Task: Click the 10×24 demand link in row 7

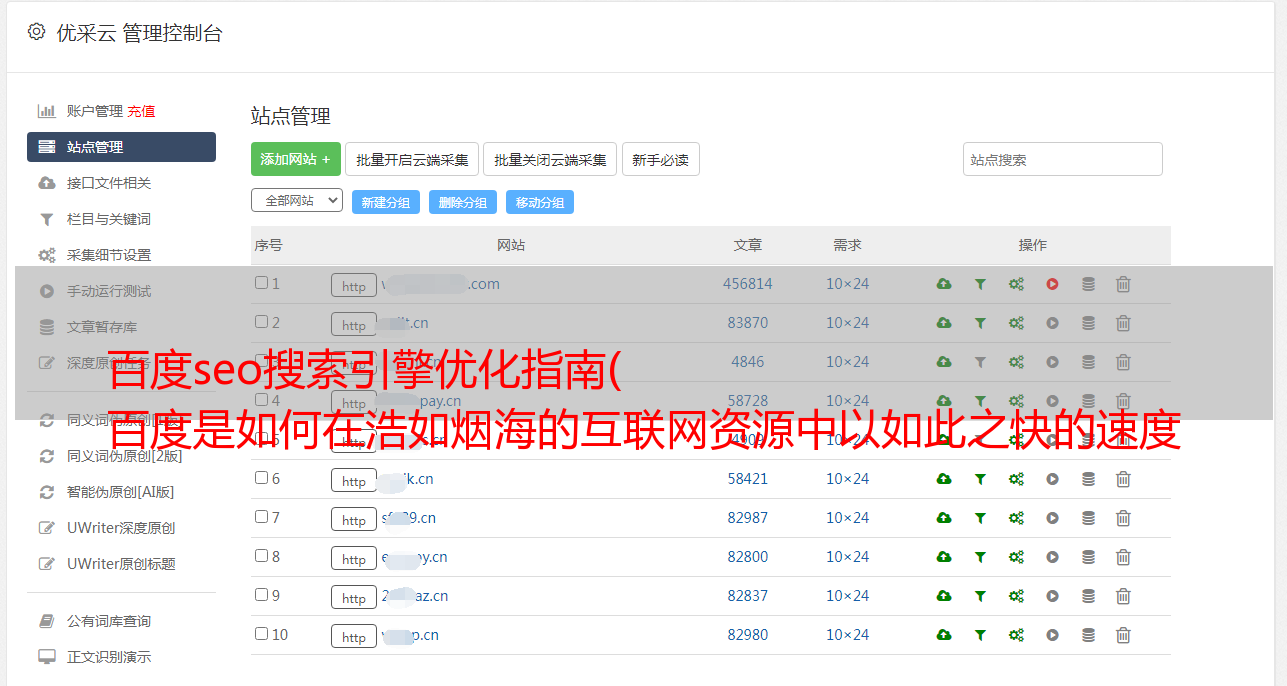Action: (x=848, y=518)
